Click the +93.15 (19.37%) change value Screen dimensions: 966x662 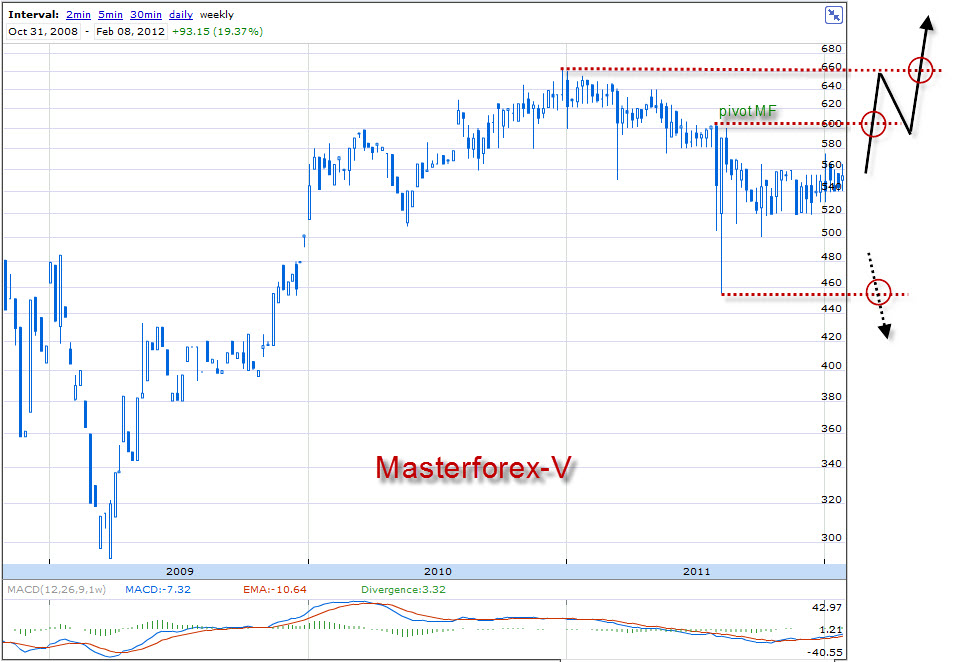point(217,31)
